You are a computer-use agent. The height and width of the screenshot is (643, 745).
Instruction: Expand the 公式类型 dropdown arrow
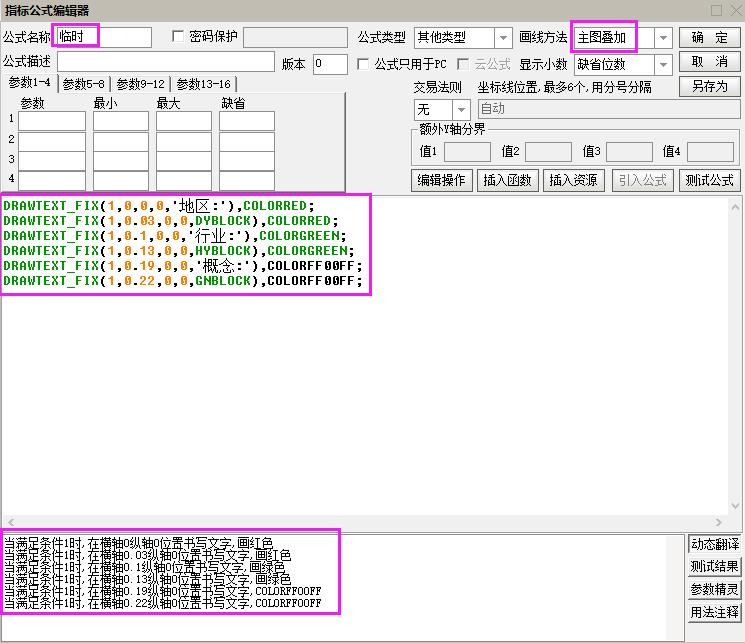click(x=503, y=38)
